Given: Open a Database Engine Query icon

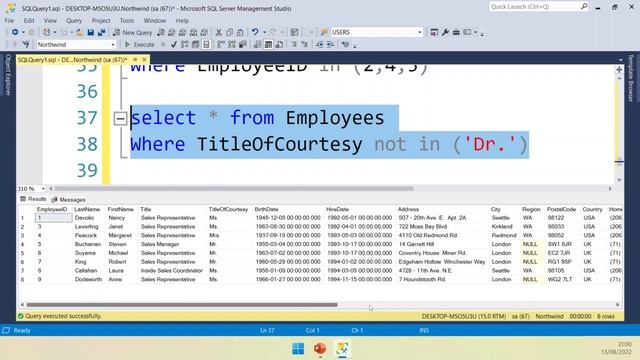Looking at the screenshot, I should (x=161, y=32).
